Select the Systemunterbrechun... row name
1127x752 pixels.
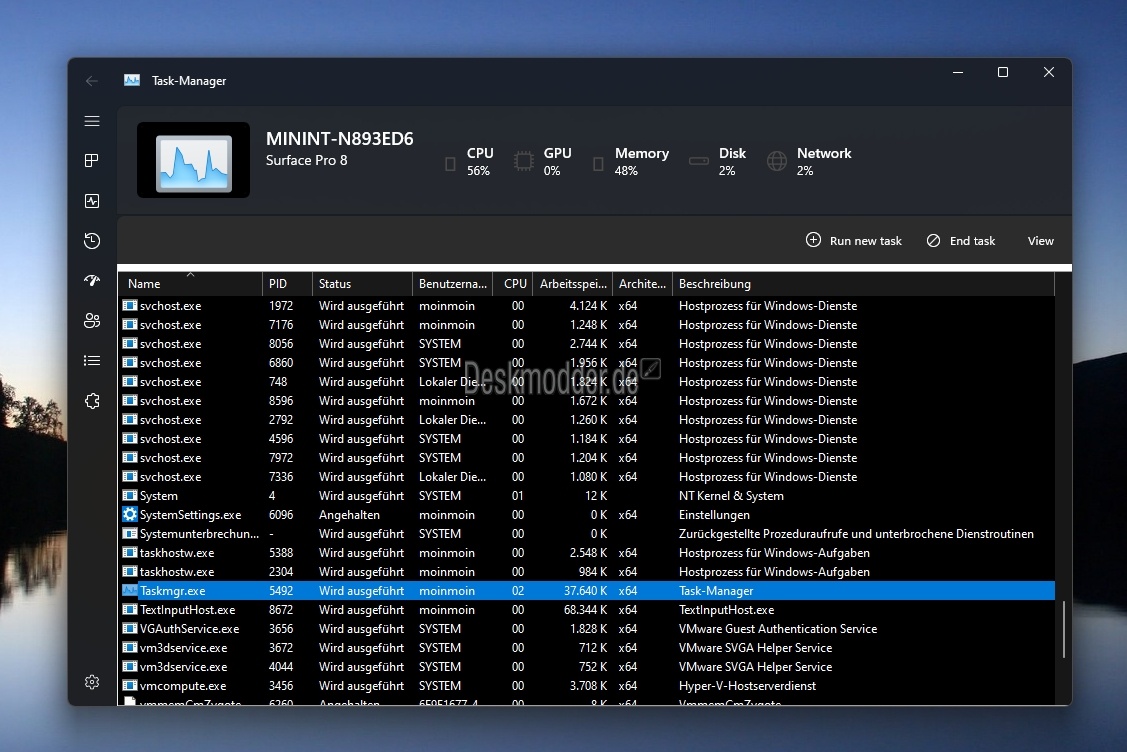coord(199,534)
